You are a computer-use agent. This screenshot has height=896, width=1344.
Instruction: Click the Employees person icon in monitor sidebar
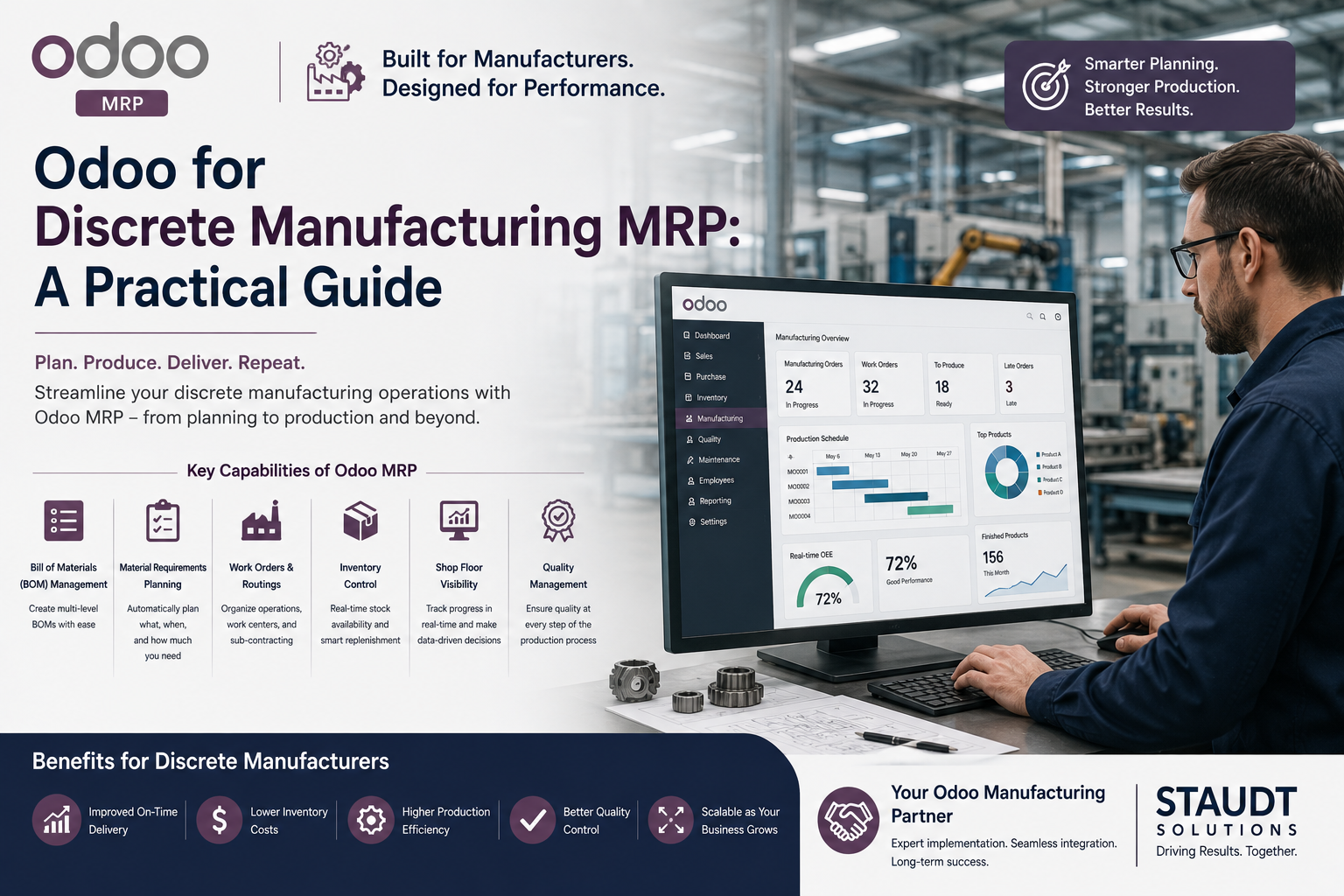click(x=690, y=480)
